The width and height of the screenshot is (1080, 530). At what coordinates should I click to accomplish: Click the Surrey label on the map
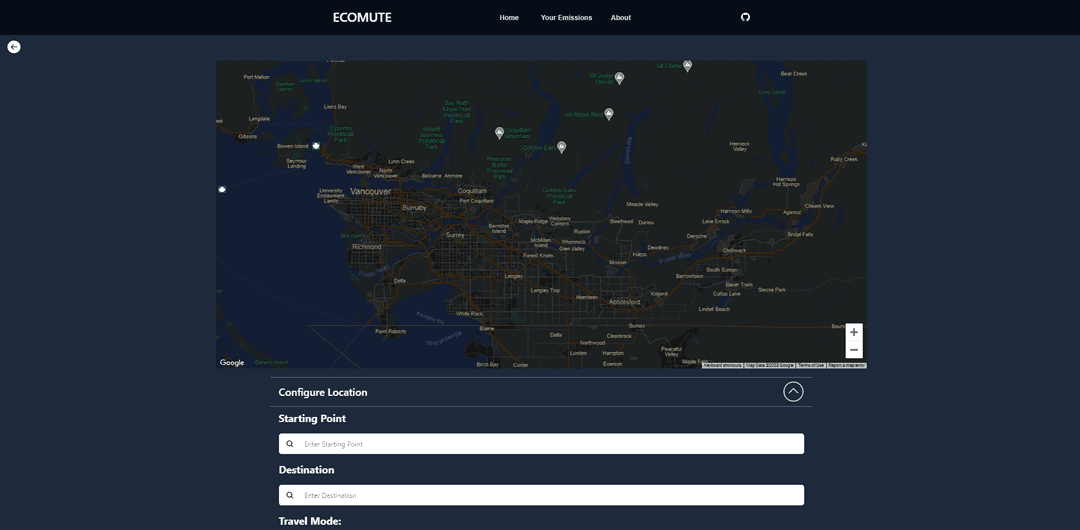(x=455, y=235)
